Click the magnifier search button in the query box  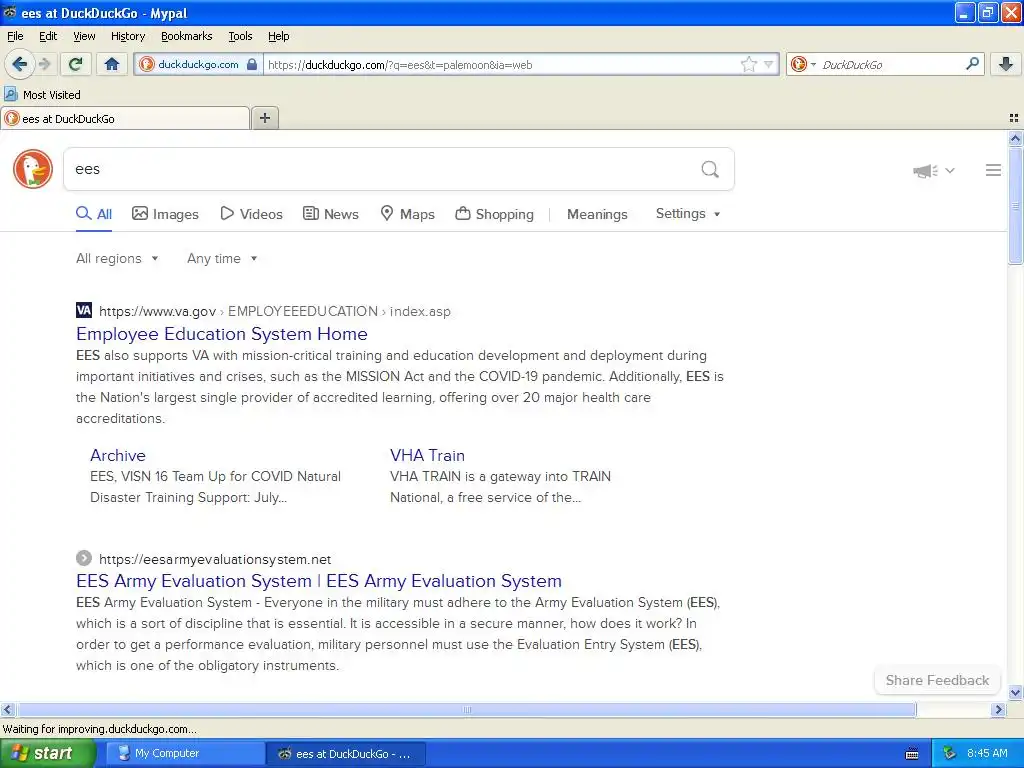[x=710, y=170]
